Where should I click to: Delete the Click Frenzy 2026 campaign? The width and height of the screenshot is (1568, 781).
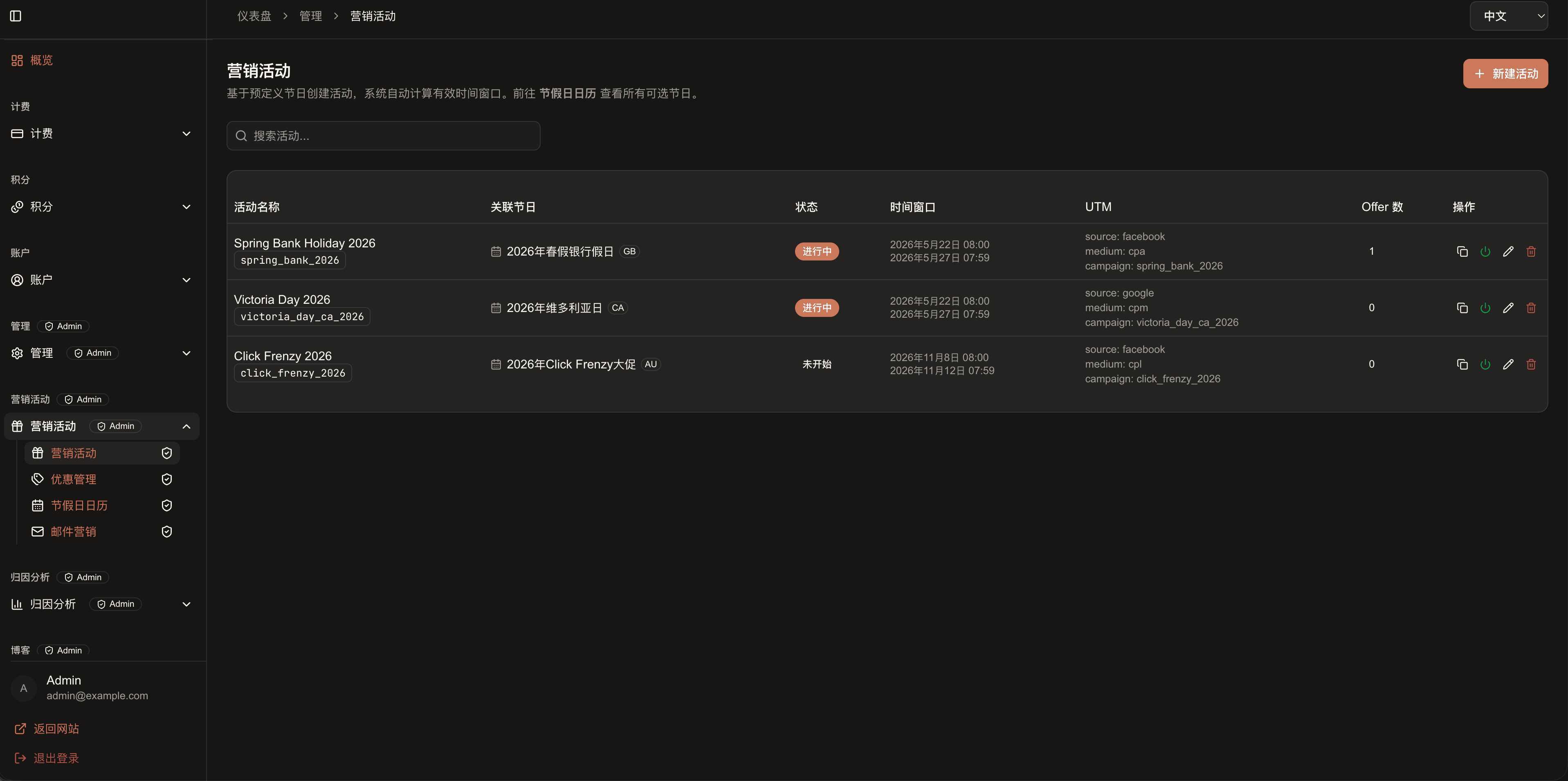tap(1531, 364)
